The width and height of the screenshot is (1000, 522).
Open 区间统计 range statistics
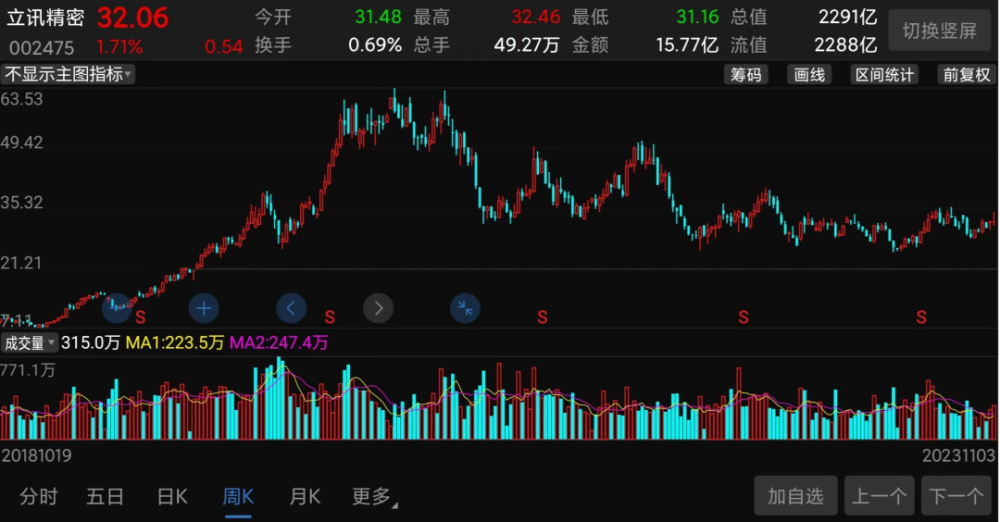(885, 75)
